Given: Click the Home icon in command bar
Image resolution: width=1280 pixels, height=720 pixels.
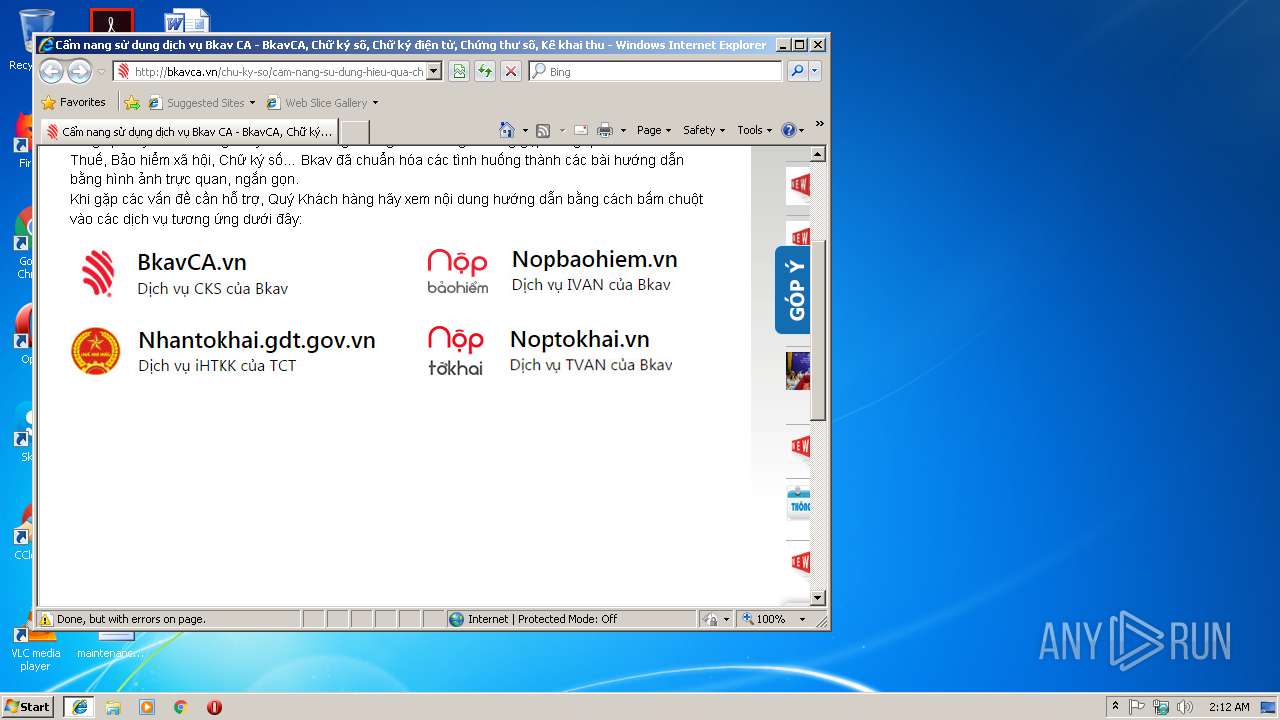Looking at the screenshot, I should point(507,130).
